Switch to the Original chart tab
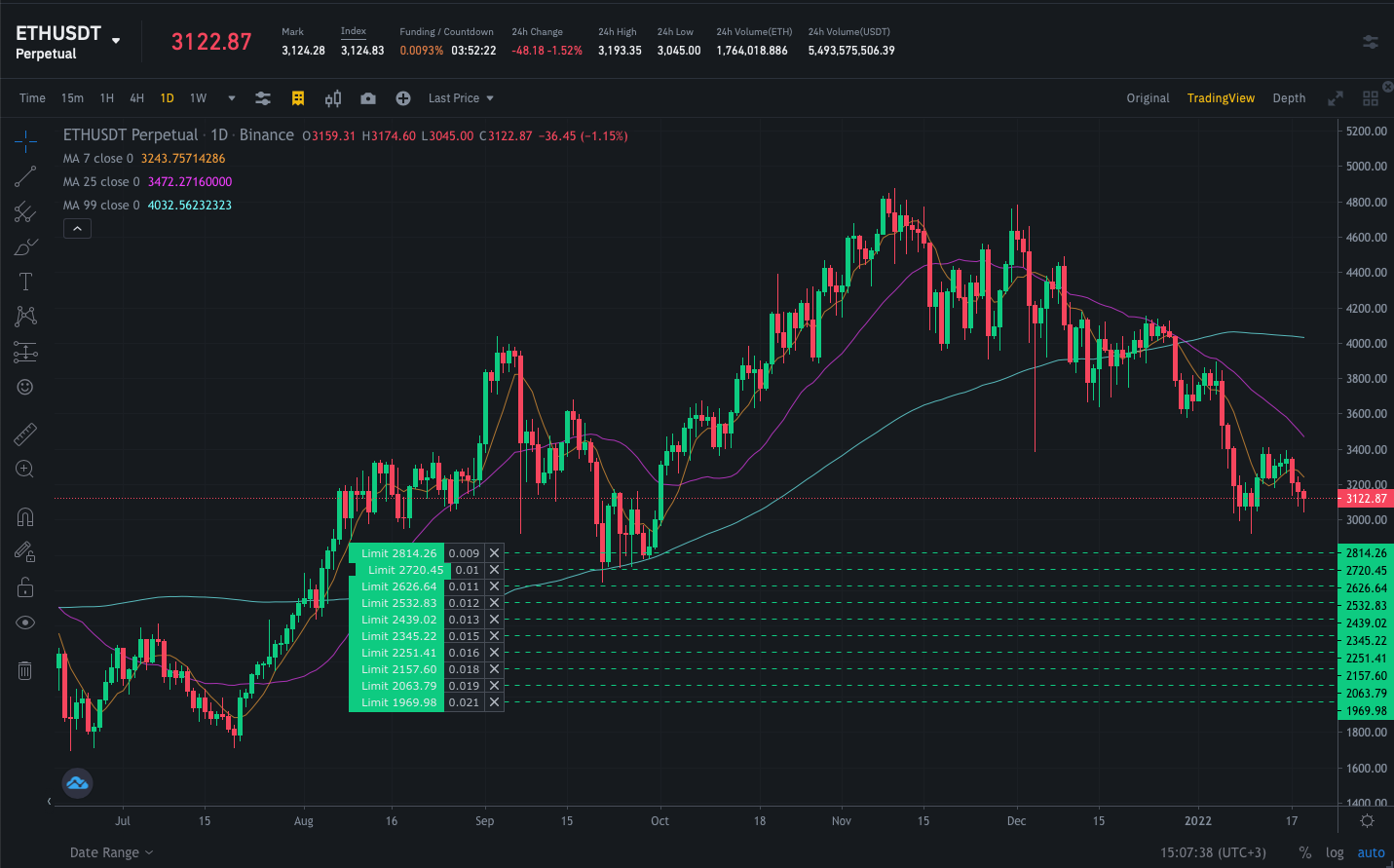The height and width of the screenshot is (868, 1394). click(x=1148, y=98)
